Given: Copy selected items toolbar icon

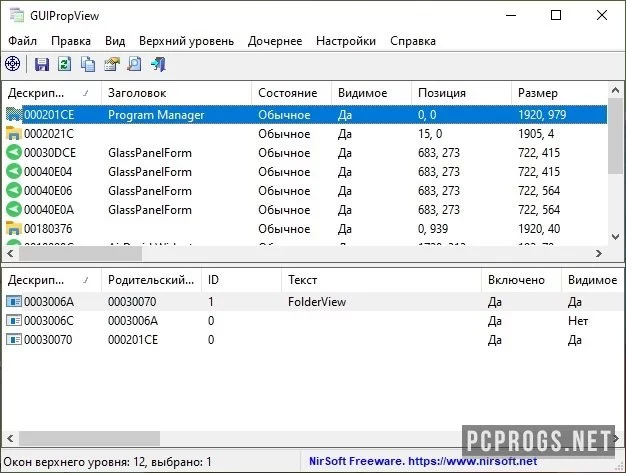Looking at the screenshot, I should tap(88, 64).
